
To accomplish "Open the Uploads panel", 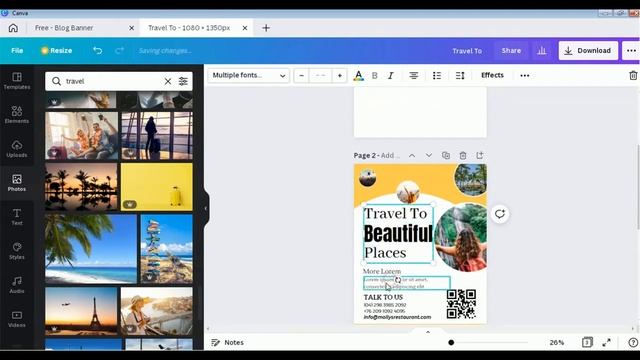I will (x=17, y=149).
